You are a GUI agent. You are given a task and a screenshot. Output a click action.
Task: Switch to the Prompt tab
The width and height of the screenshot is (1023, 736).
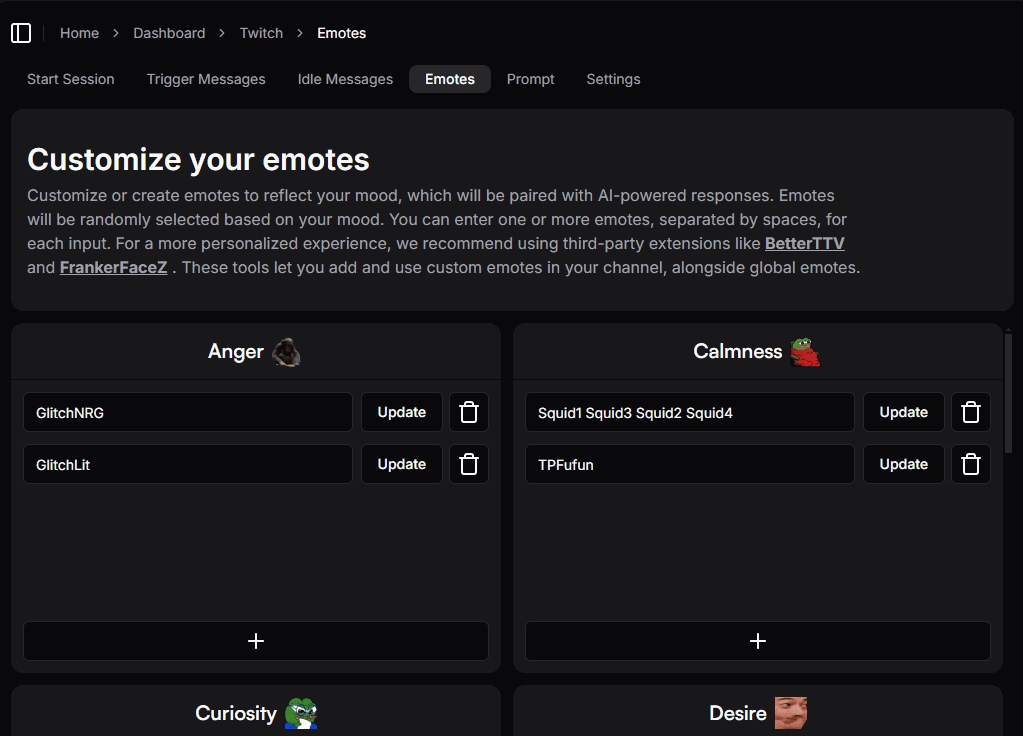pos(530,79)
